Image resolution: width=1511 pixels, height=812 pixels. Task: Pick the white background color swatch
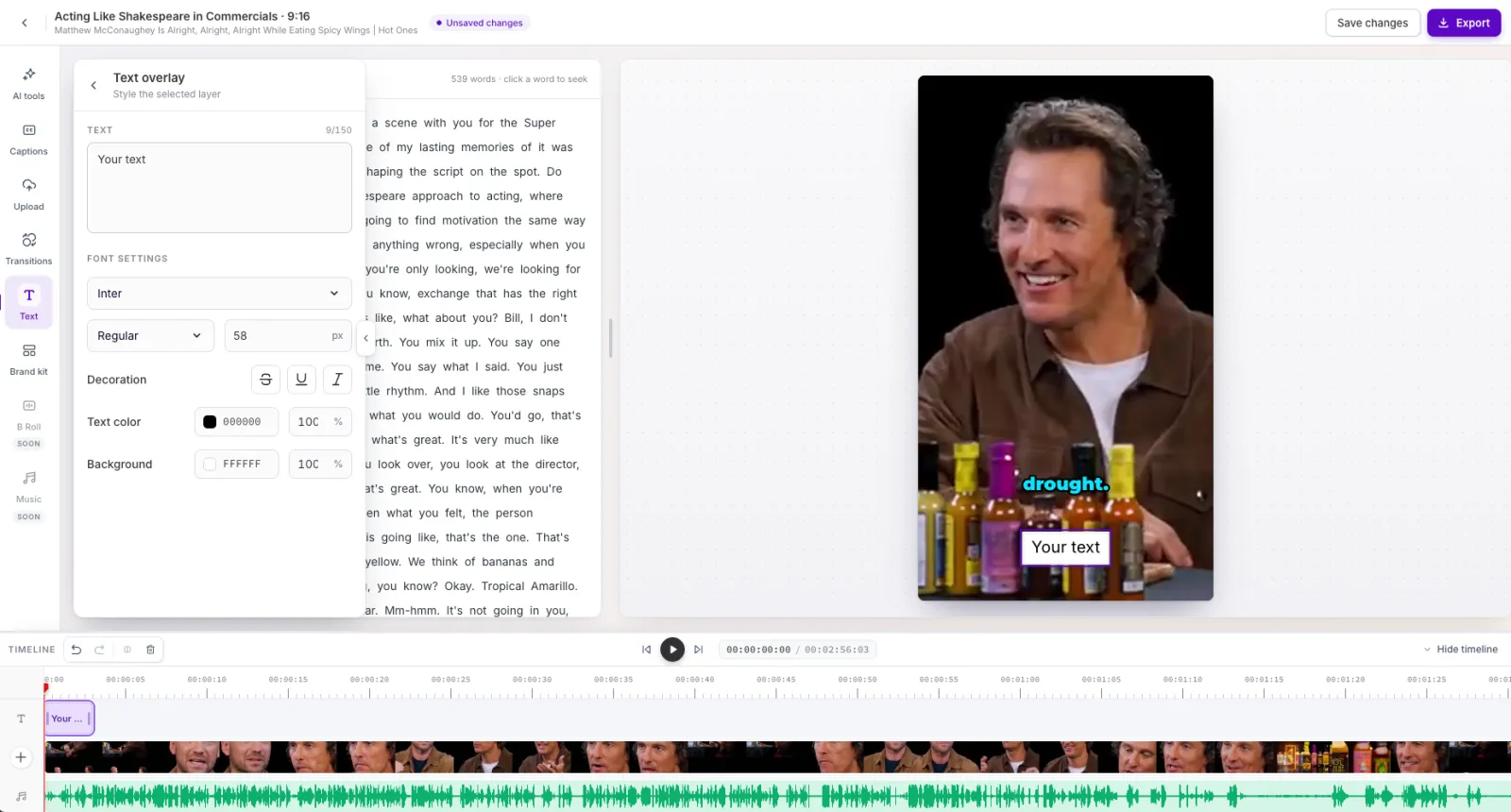(x=210, y=465)
